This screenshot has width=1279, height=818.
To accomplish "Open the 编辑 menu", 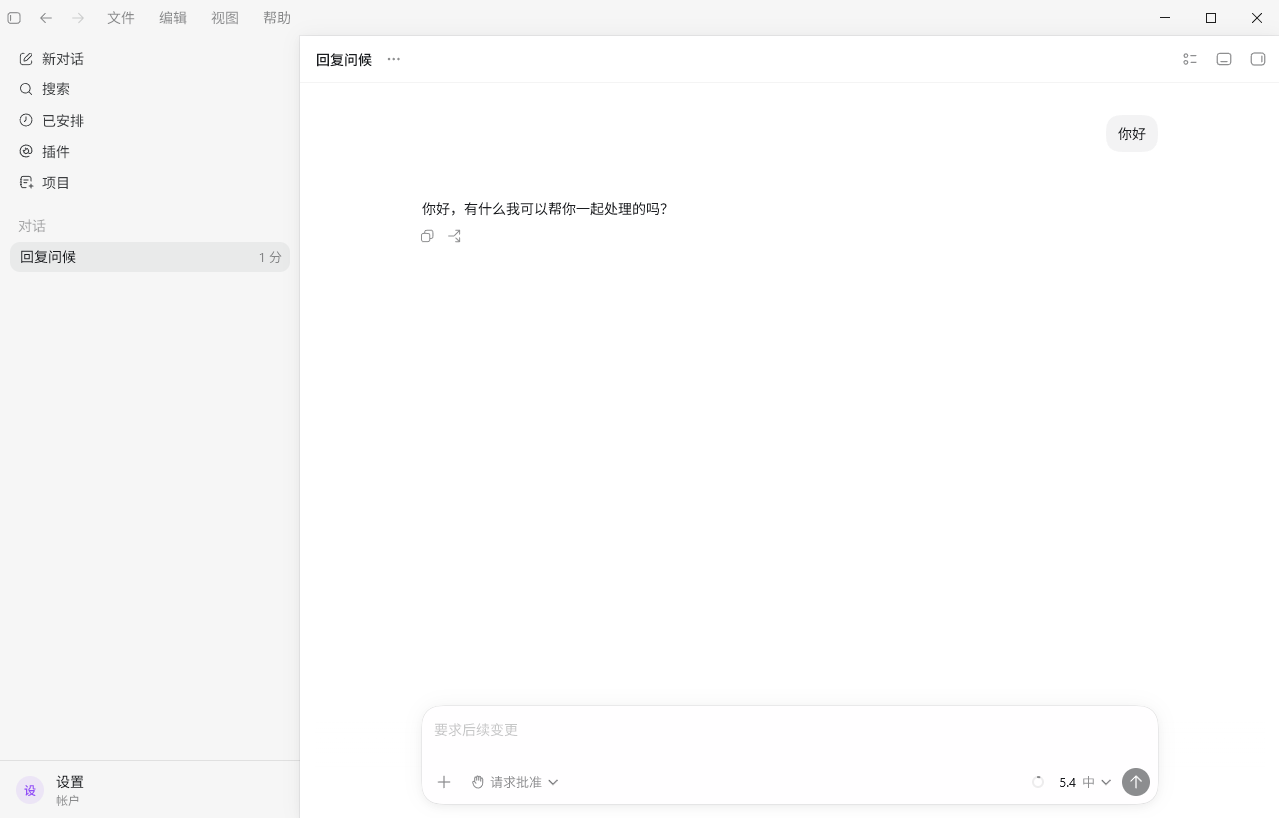I will 173,18.
